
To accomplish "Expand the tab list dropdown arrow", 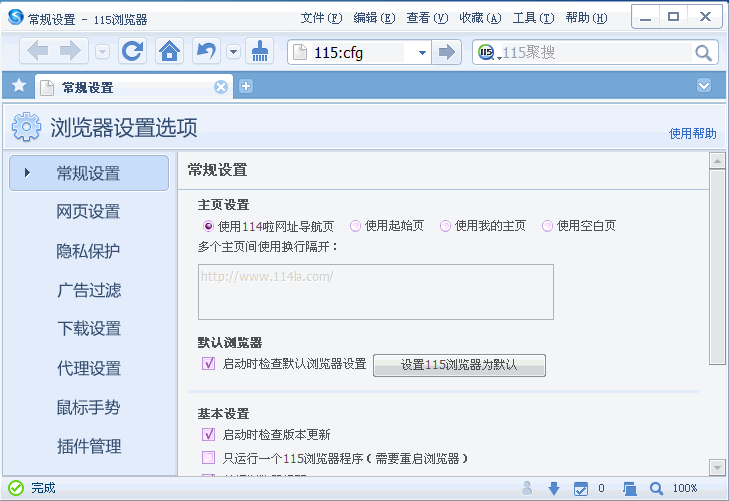I will (x=704, y=86).
